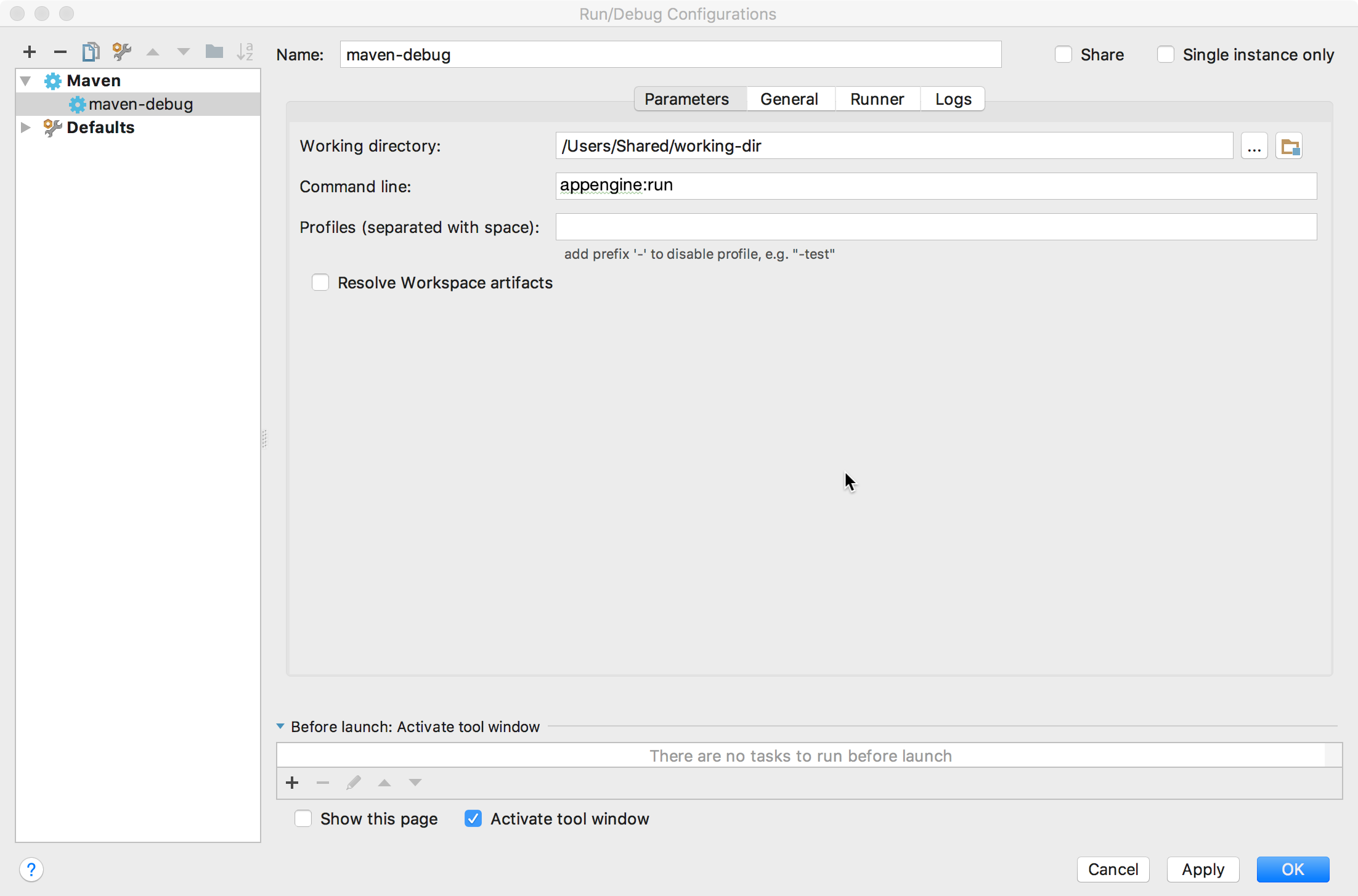Click the share configuration icon
Image resolution: width=1358 pixels, height=896 pixels.
tap(1063, 54)
